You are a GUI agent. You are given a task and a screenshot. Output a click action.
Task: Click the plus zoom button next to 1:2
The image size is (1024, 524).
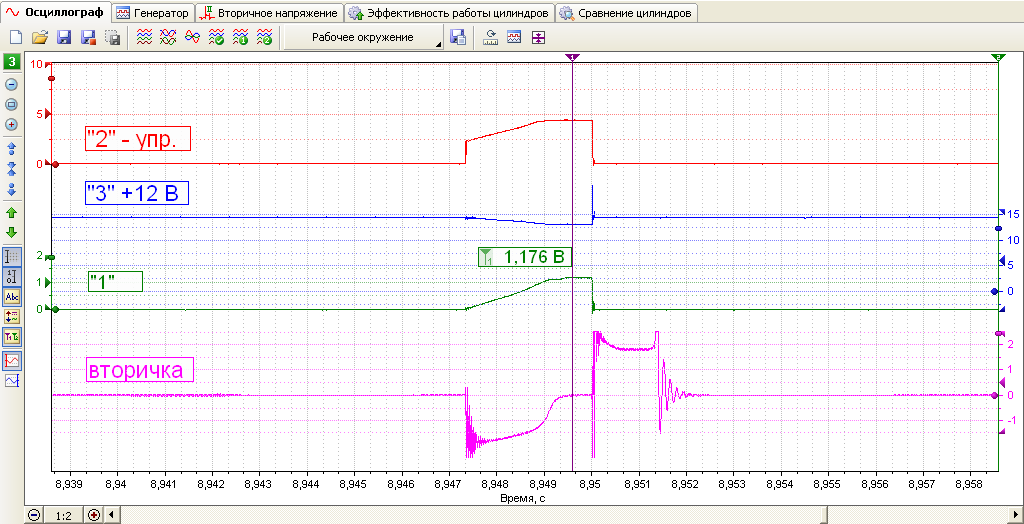93,515
